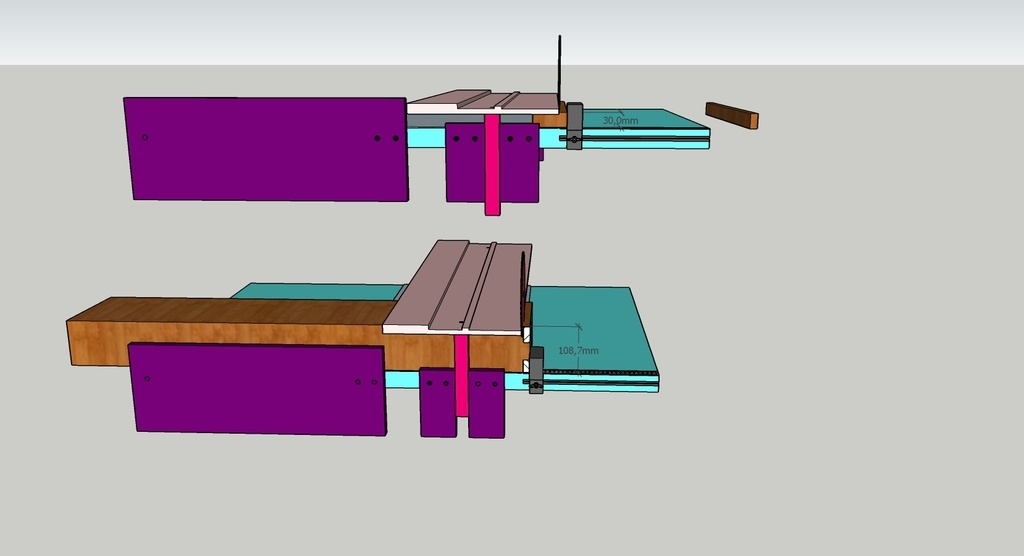Select the upper model's pink vertical strip

pyautogui.click(x=492, y=165)
